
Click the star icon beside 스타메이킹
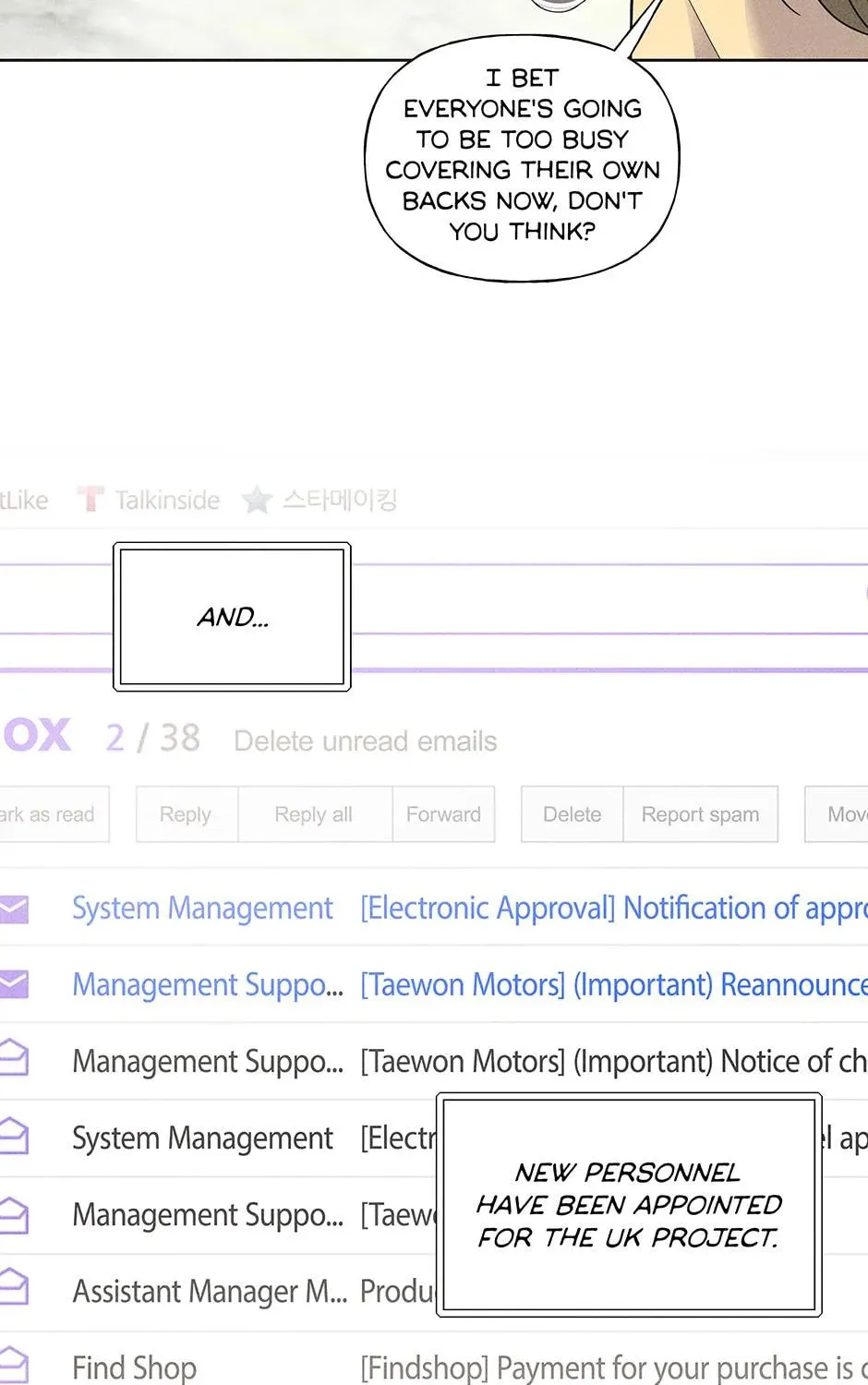point(257,500)
